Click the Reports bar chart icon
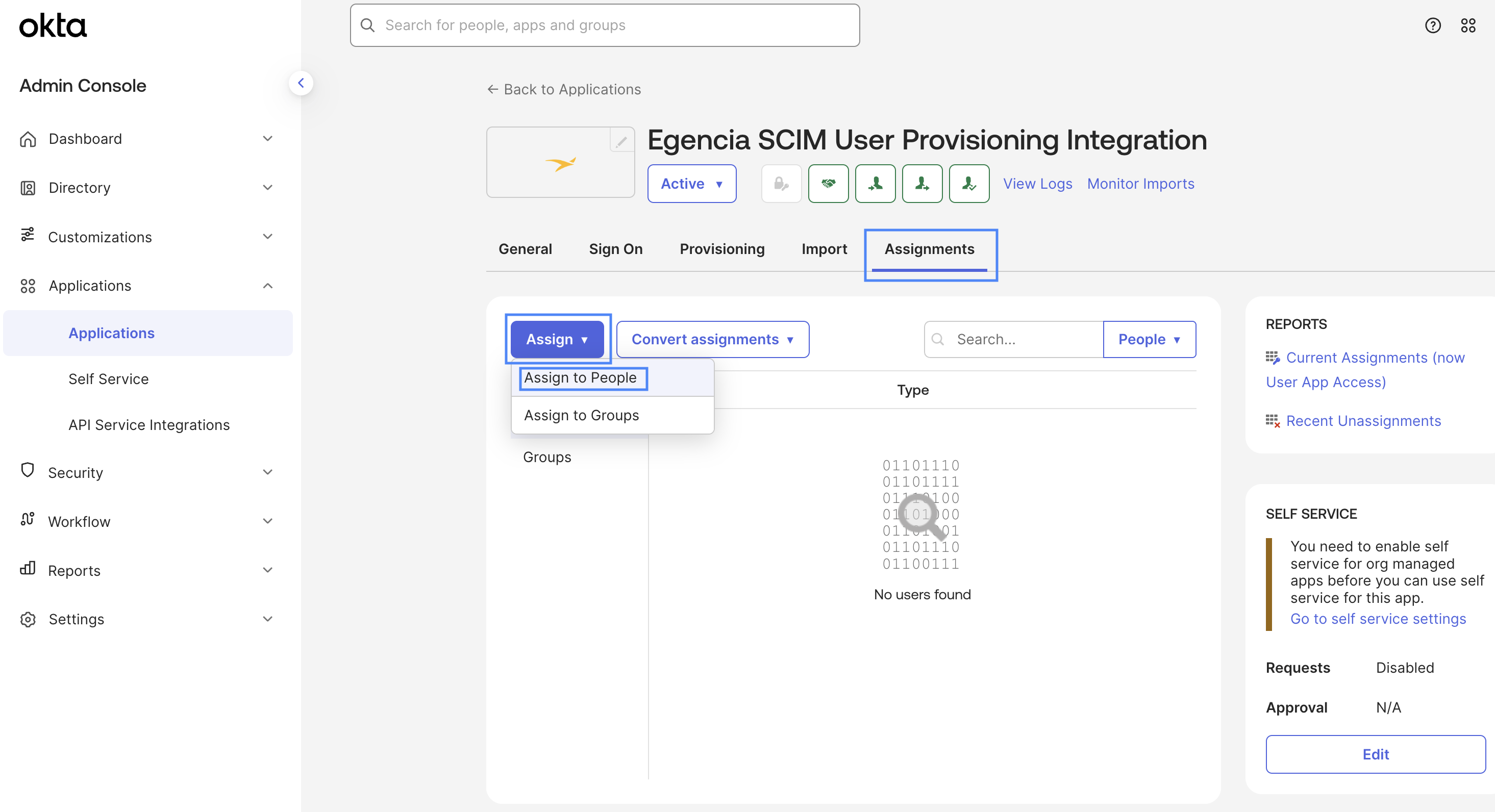The width and height of the screenshot is (1495, 812). point(27,568)
